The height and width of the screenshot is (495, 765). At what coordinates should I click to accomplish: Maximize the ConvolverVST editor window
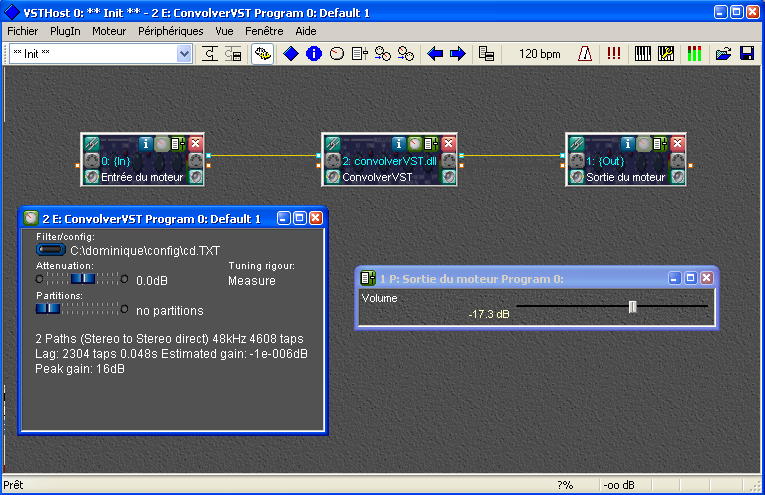[300, 218]
